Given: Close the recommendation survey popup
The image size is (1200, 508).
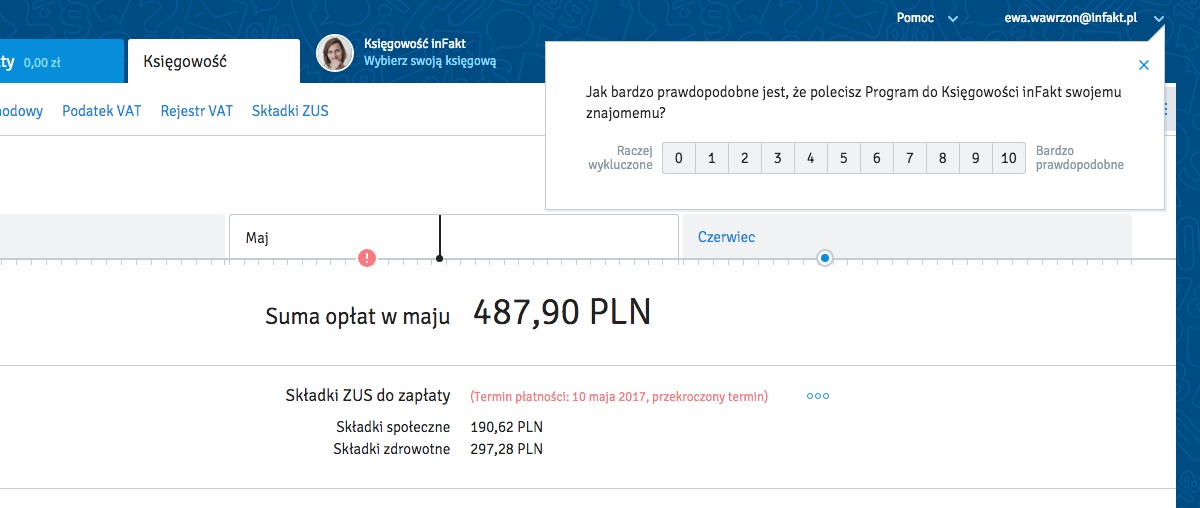Looking at the screenshot, I should click(x=1144, y=65).
